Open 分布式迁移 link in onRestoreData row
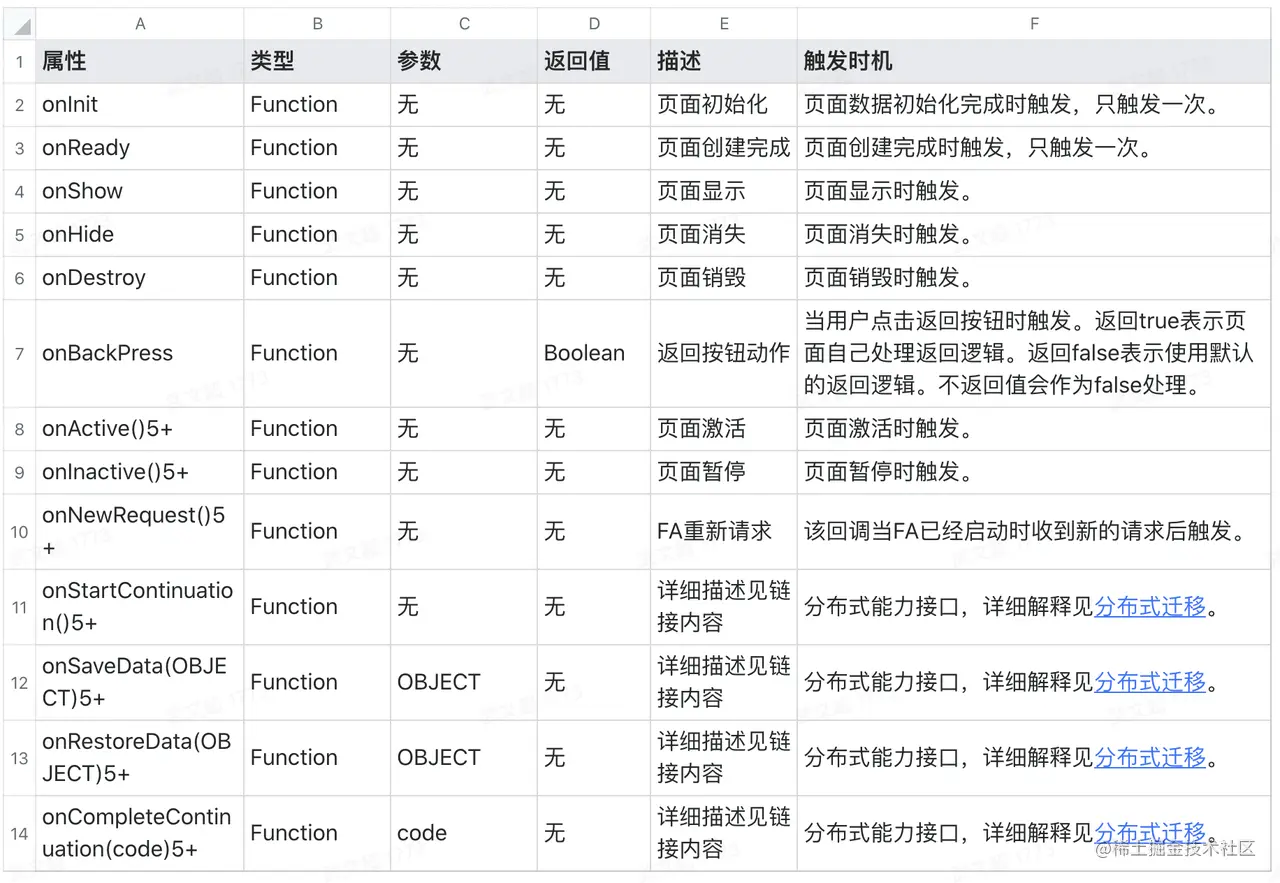Screen dimensions: 1280x883 coord(1150,757)
